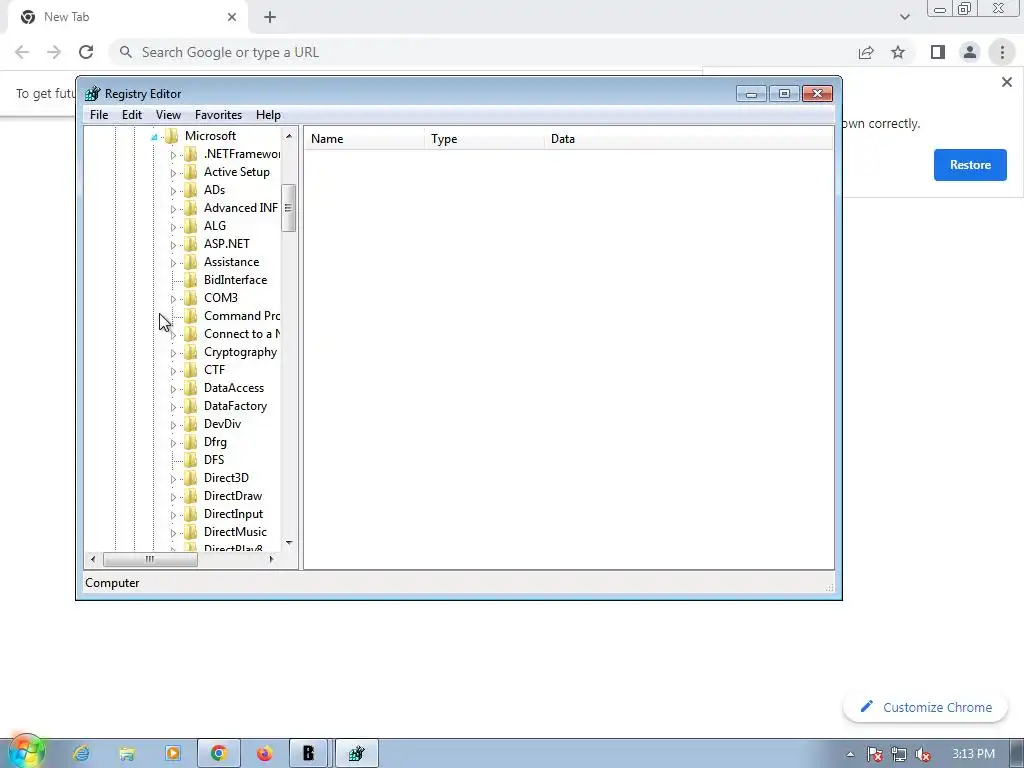The width and height of the screenshot is (1024, 768).
Task: Click tree scroll down arrow
Action: click(289, 543)
